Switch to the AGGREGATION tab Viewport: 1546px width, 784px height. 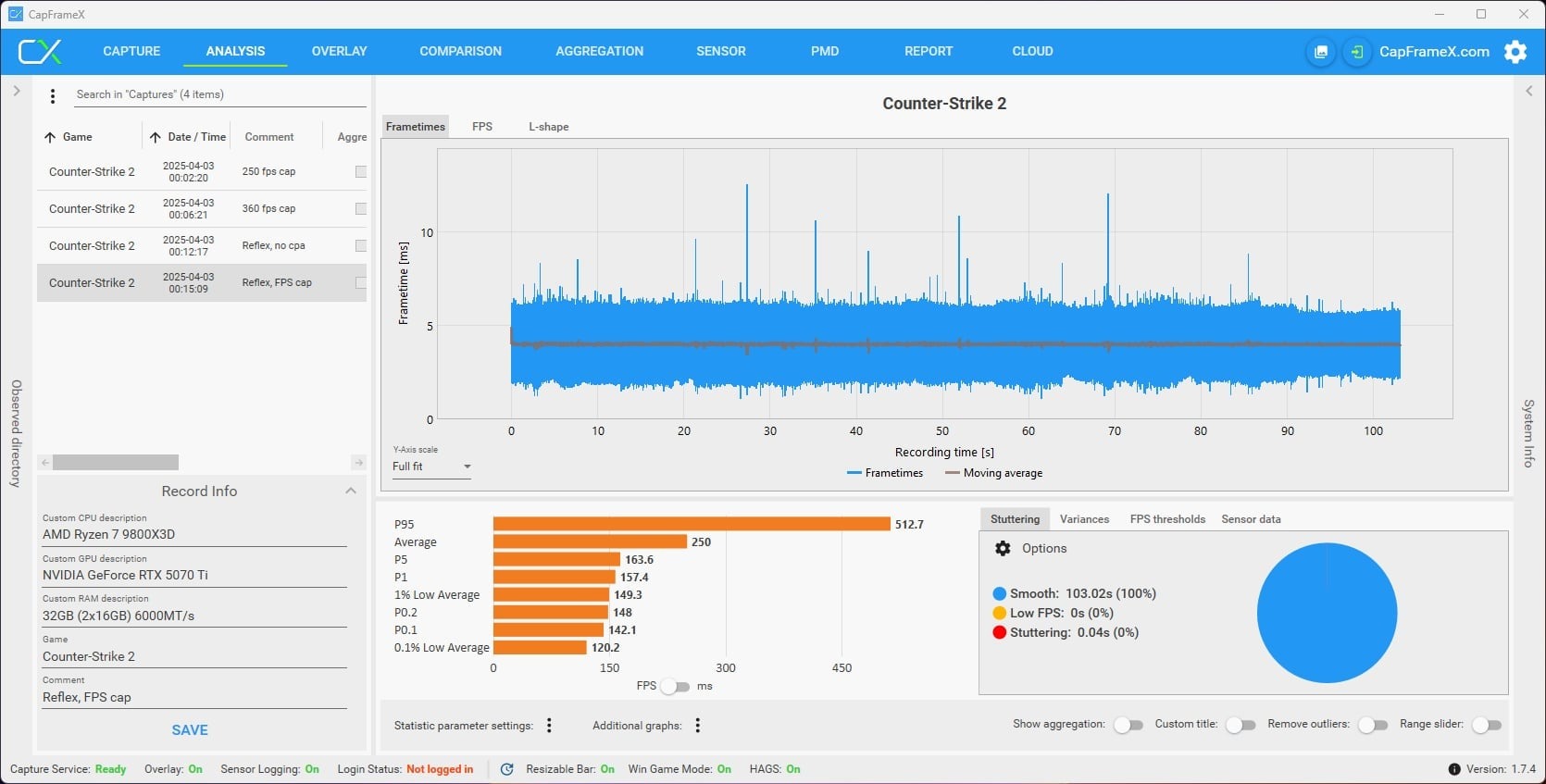(599, 52)
